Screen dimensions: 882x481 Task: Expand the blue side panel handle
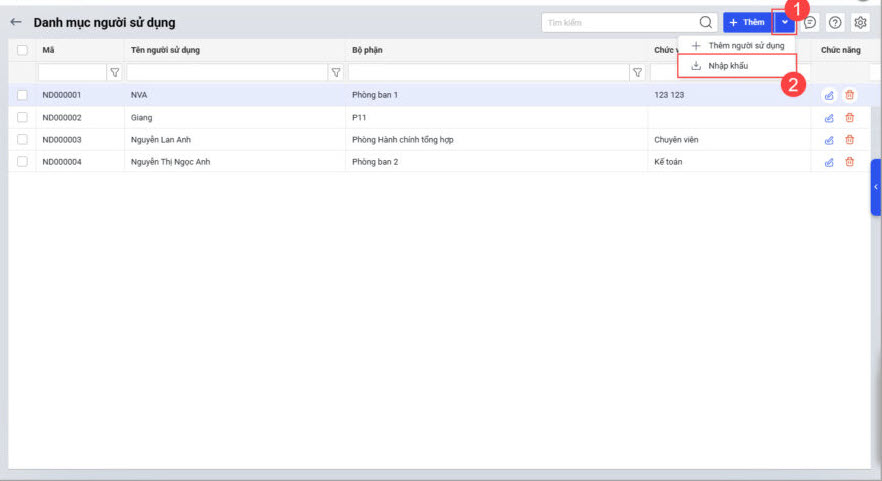(876, 187)
